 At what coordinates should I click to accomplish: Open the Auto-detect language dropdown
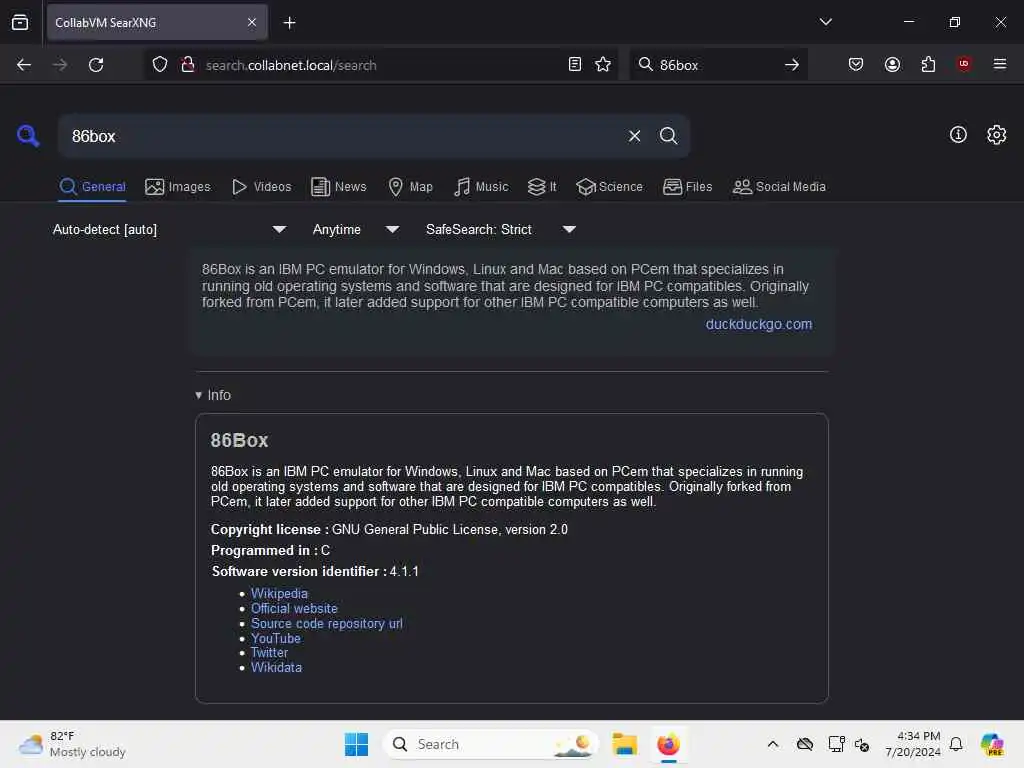coord(169,229)
